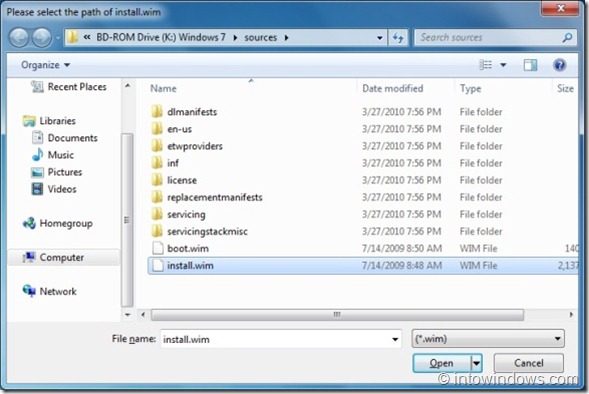Screen dimensions: 589x394
Task: Sort by Type column header
Action: coord(470,88)
